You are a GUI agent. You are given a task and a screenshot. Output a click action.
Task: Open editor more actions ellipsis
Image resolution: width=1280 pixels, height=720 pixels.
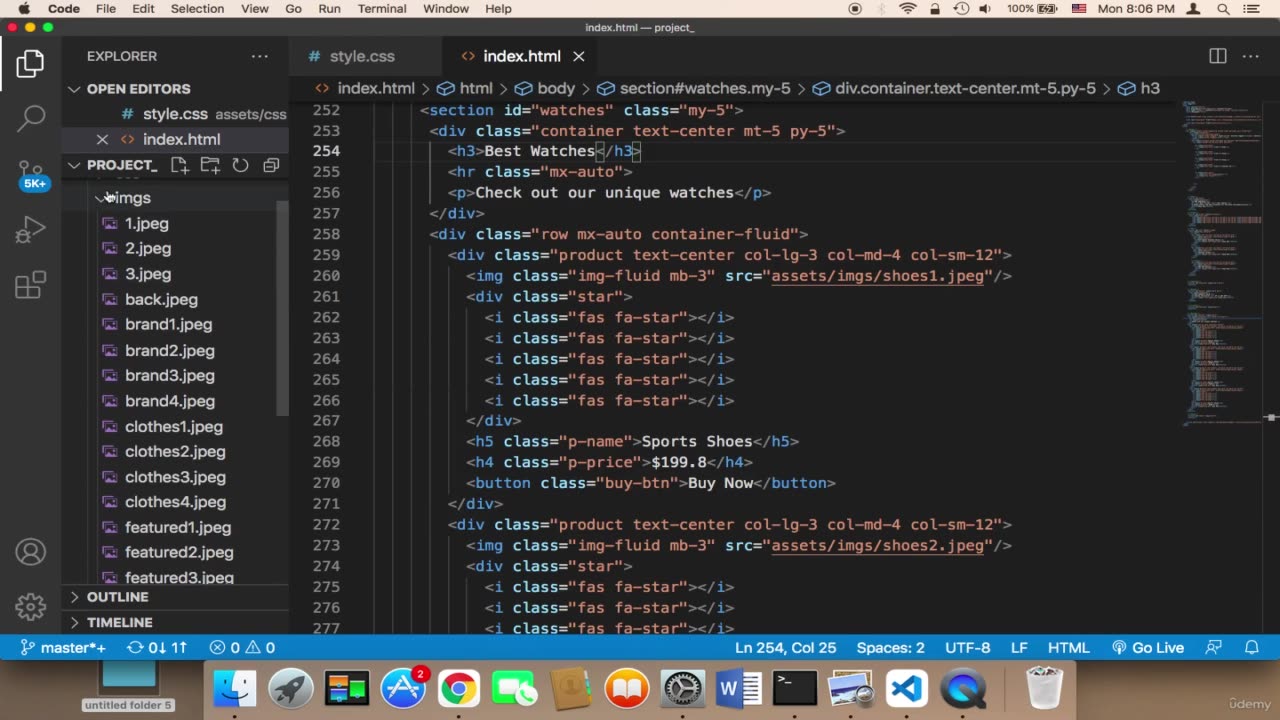pos(1253,56)
